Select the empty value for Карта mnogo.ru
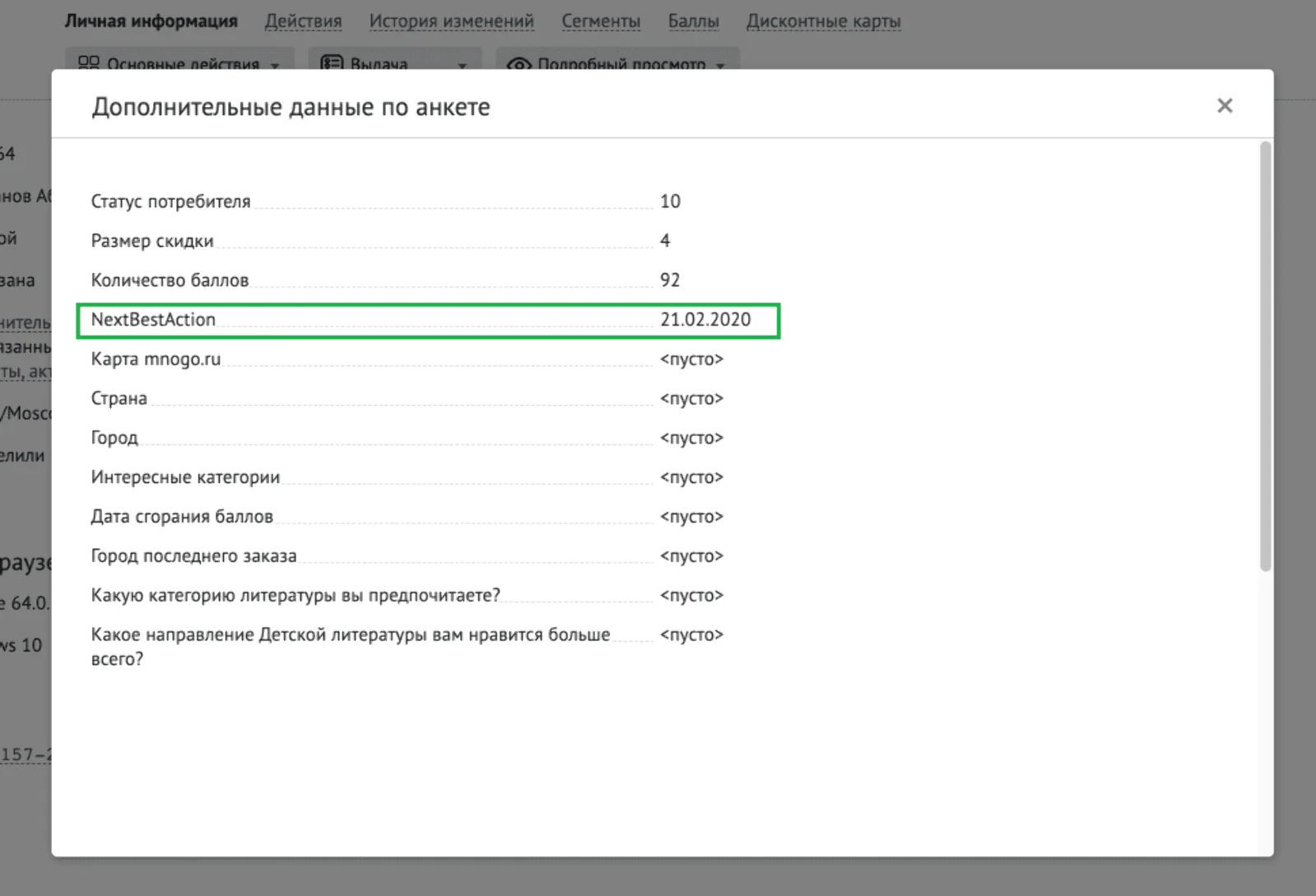 coord(691,360)
